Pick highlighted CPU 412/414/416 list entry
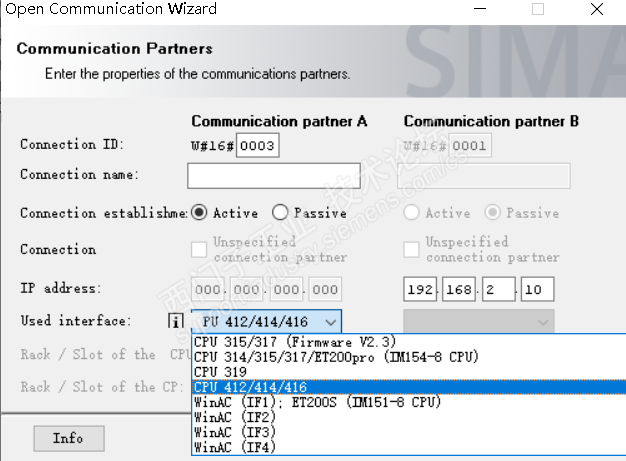 409,387
